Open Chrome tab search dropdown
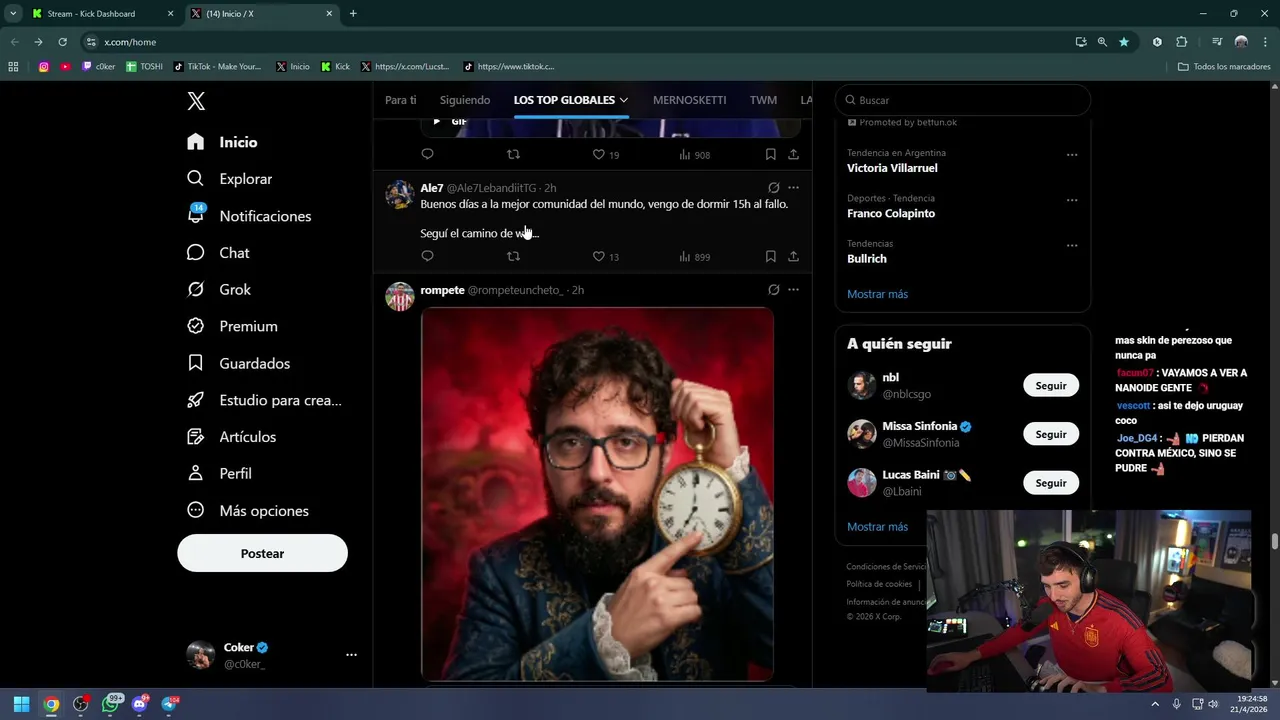This screenshot has height=720, width=1280. coord(13,13)
